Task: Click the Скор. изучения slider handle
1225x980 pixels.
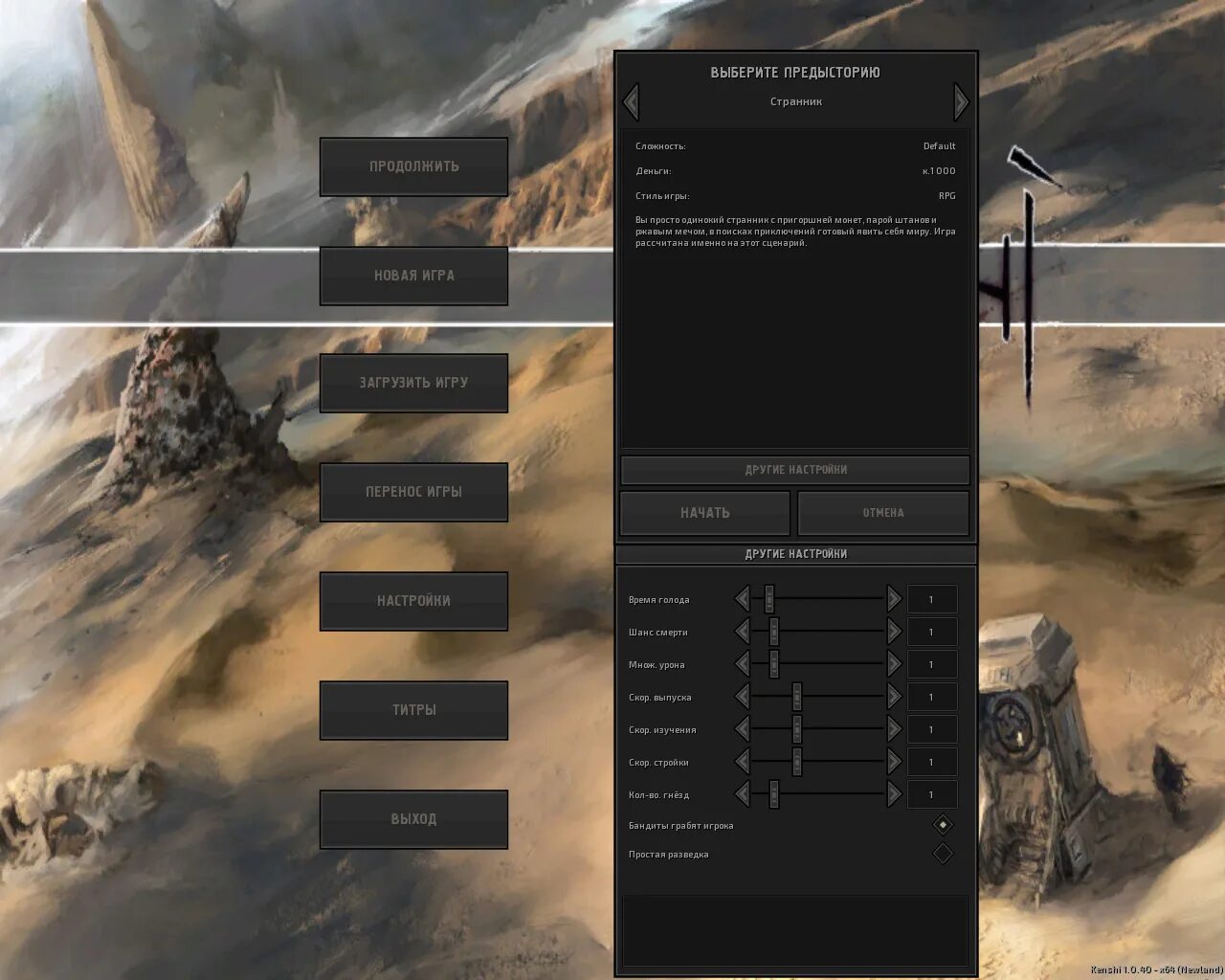Action: 796,729
